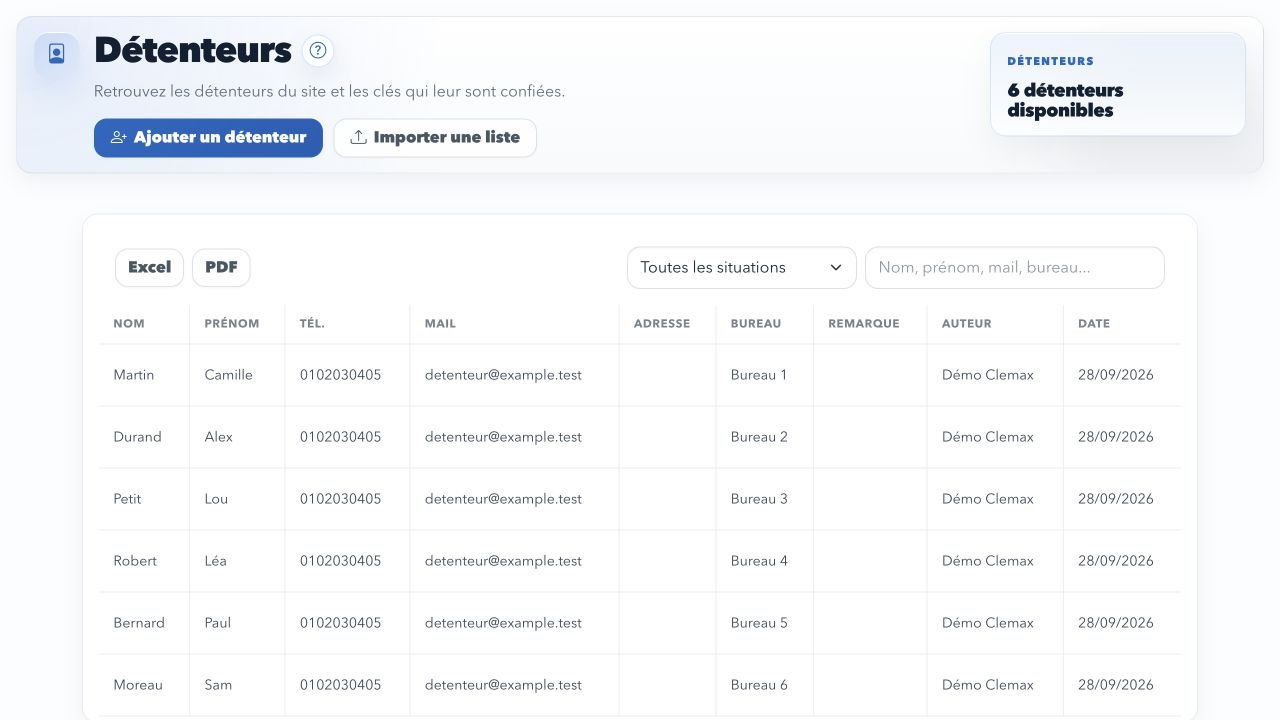Select the Petit name cell

point(144,499)
